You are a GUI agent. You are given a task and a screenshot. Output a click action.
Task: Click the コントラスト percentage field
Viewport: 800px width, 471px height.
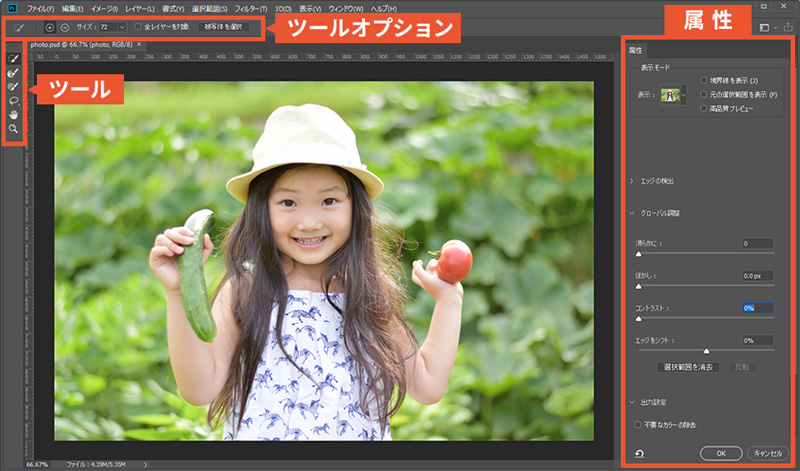point(758,308)
